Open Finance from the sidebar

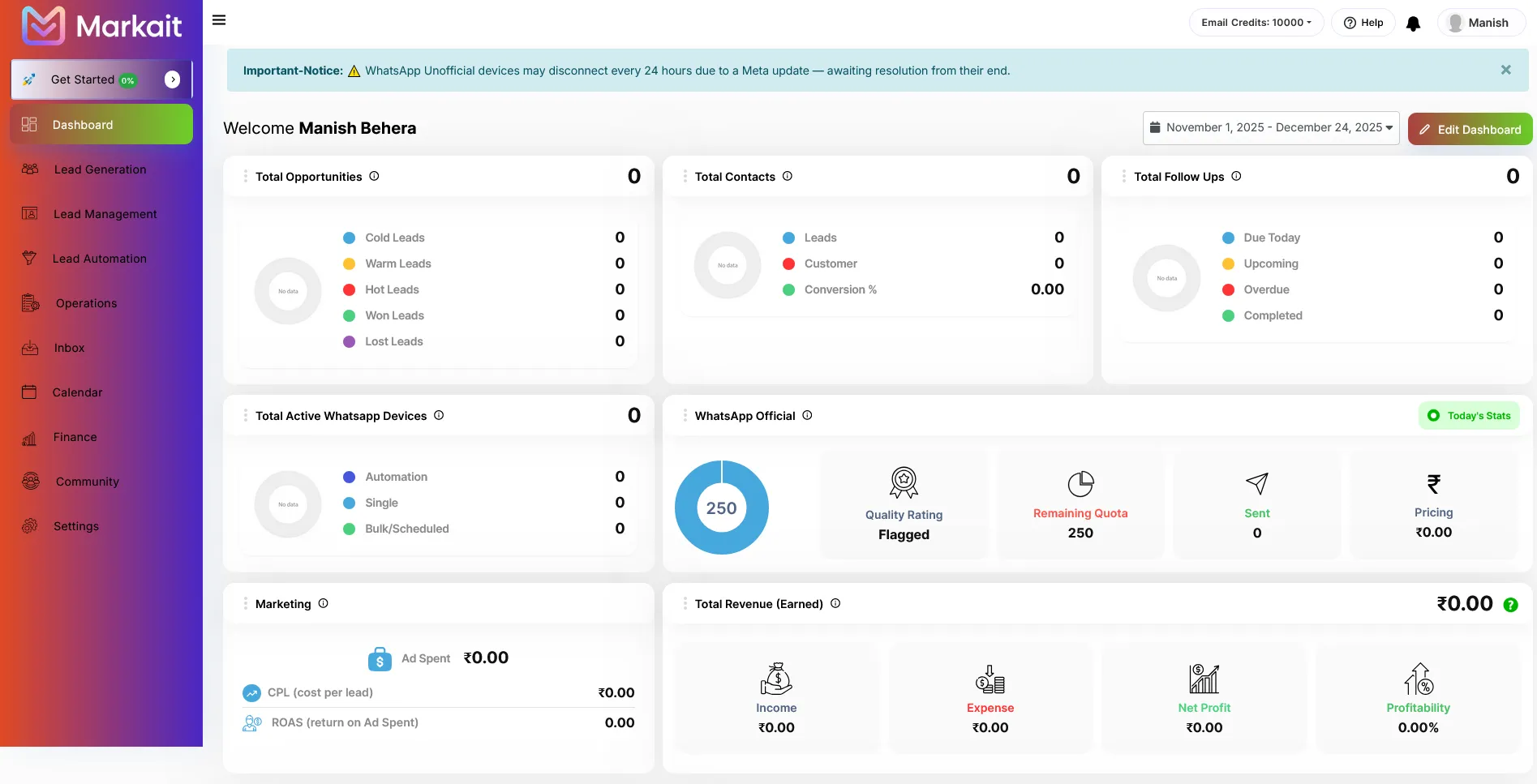pyautogui.click(x=75, y=437)
